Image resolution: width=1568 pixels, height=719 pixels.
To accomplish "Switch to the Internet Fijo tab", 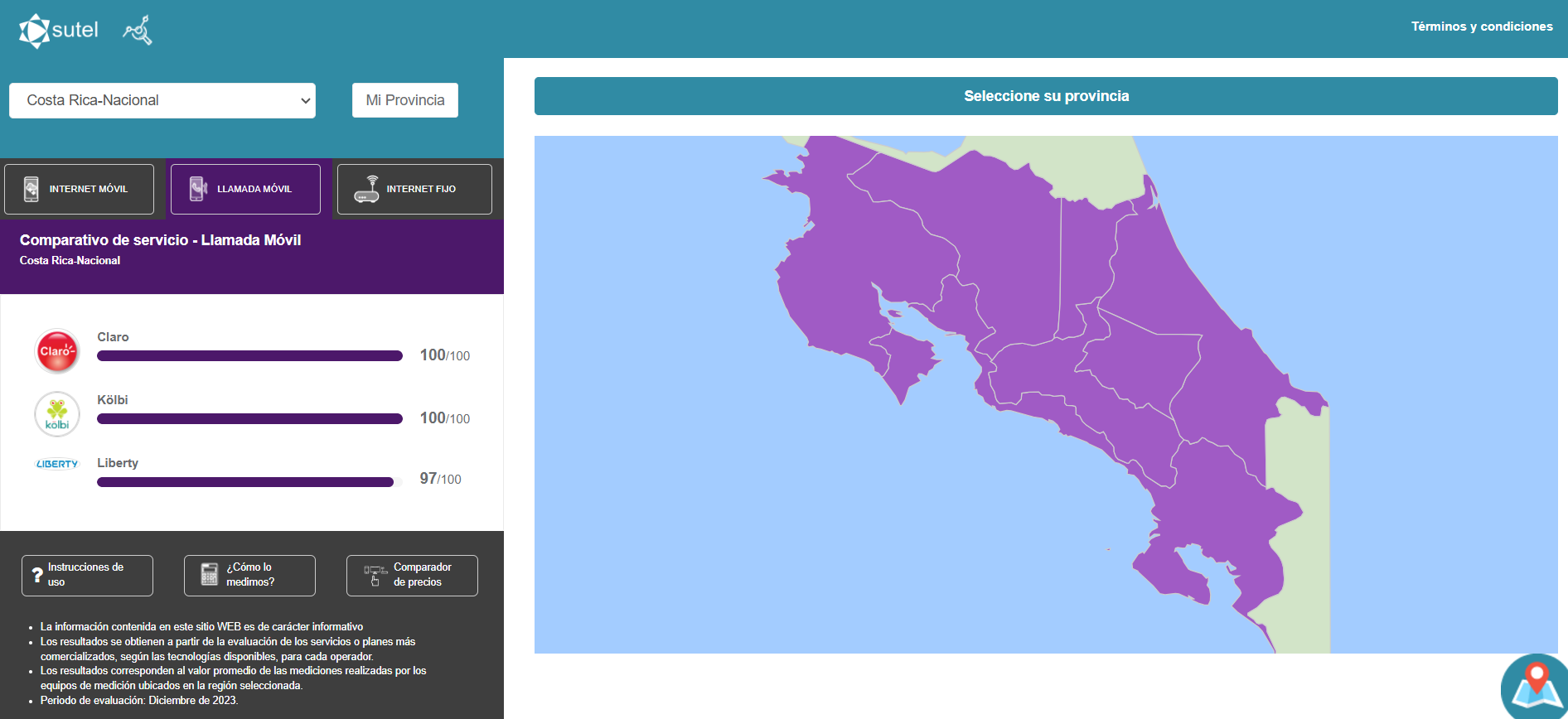I will click(x=414, y=189).
